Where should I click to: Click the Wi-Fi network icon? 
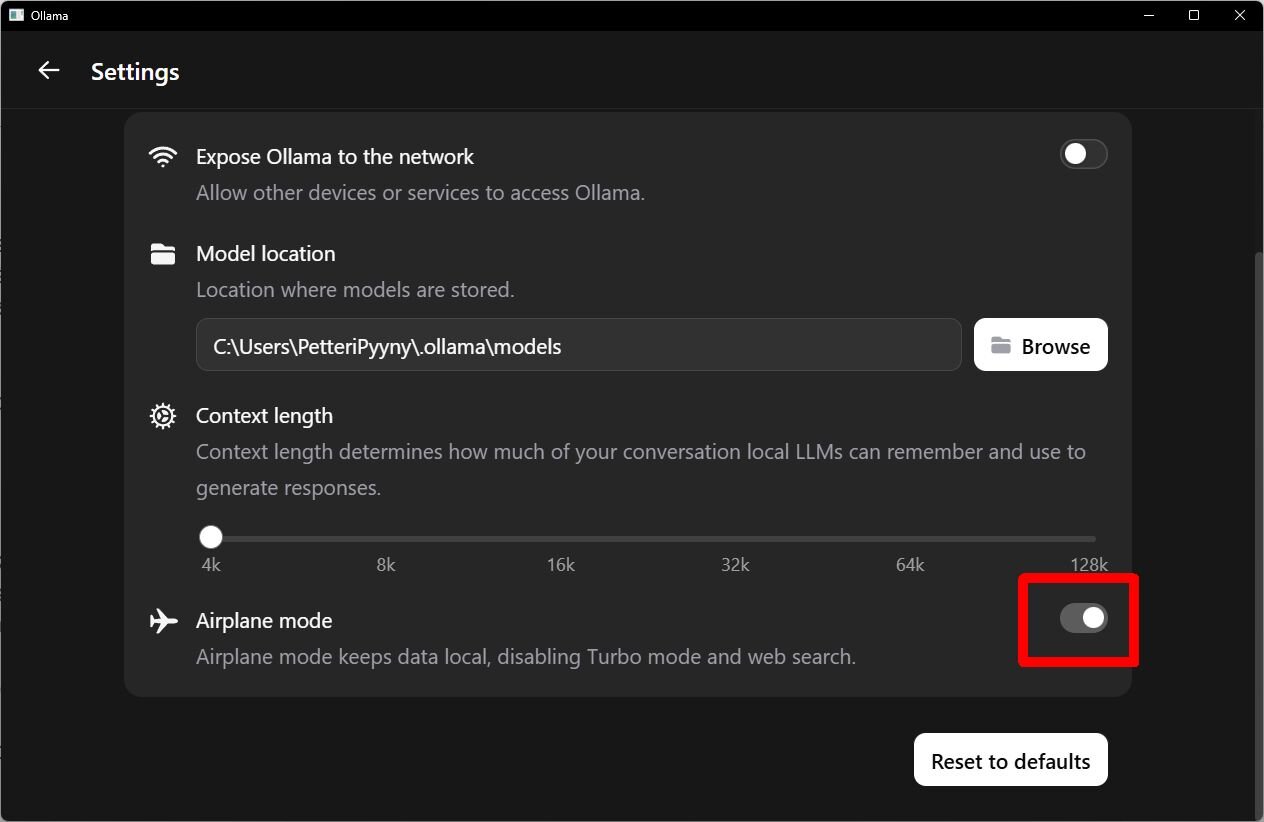tap(163, 157)
